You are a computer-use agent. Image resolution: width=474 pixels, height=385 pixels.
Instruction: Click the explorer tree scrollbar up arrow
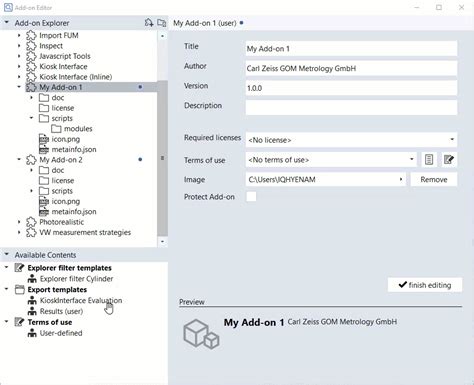[162, 36]
